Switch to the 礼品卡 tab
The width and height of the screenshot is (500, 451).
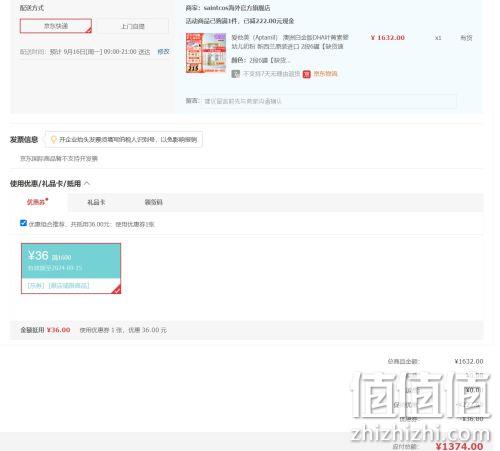pos(96,202)
